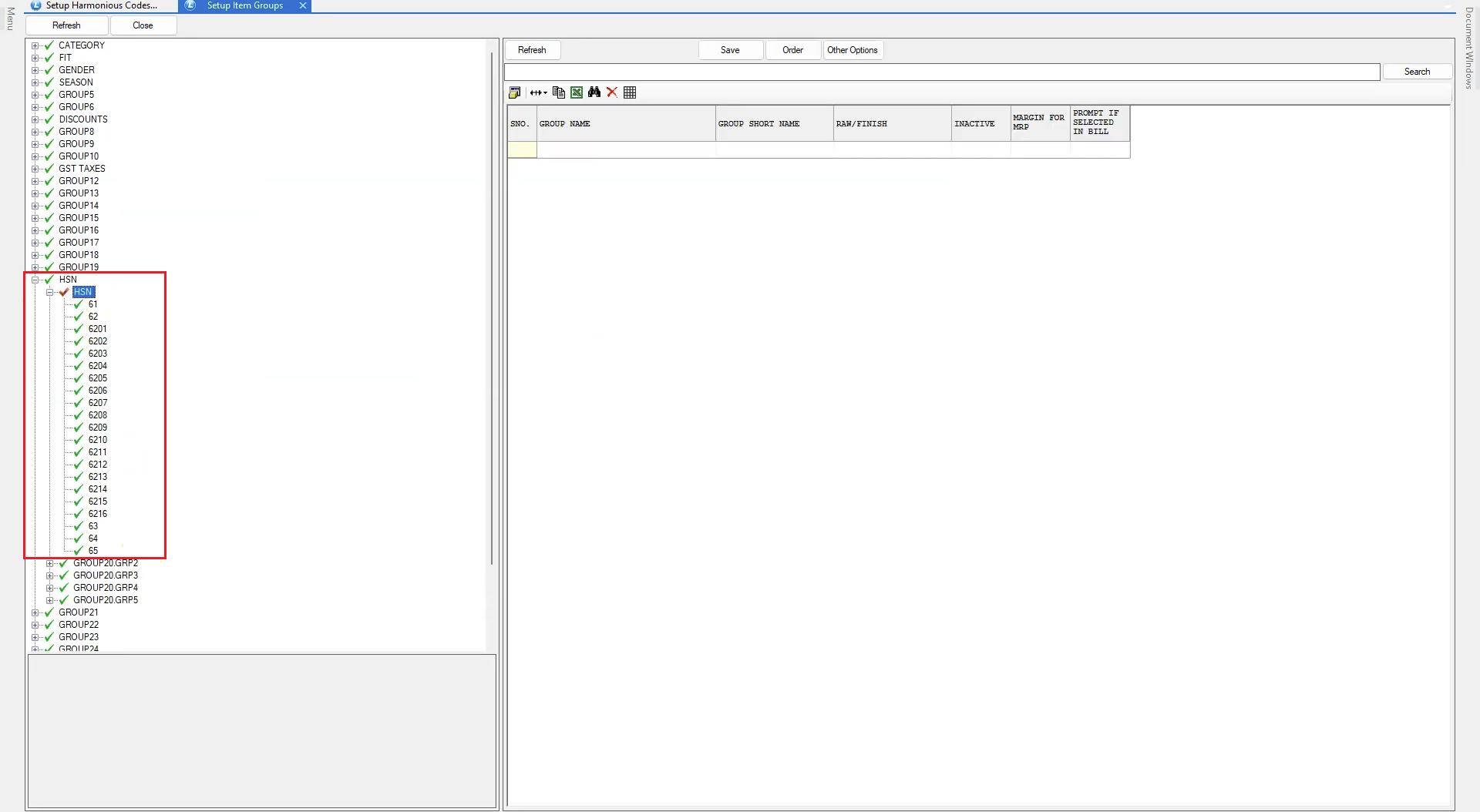The height and width of the screenshot is (812, 1480).
Task: Open Other Options button
Action: pyautogui.click(x=852, y=50)
